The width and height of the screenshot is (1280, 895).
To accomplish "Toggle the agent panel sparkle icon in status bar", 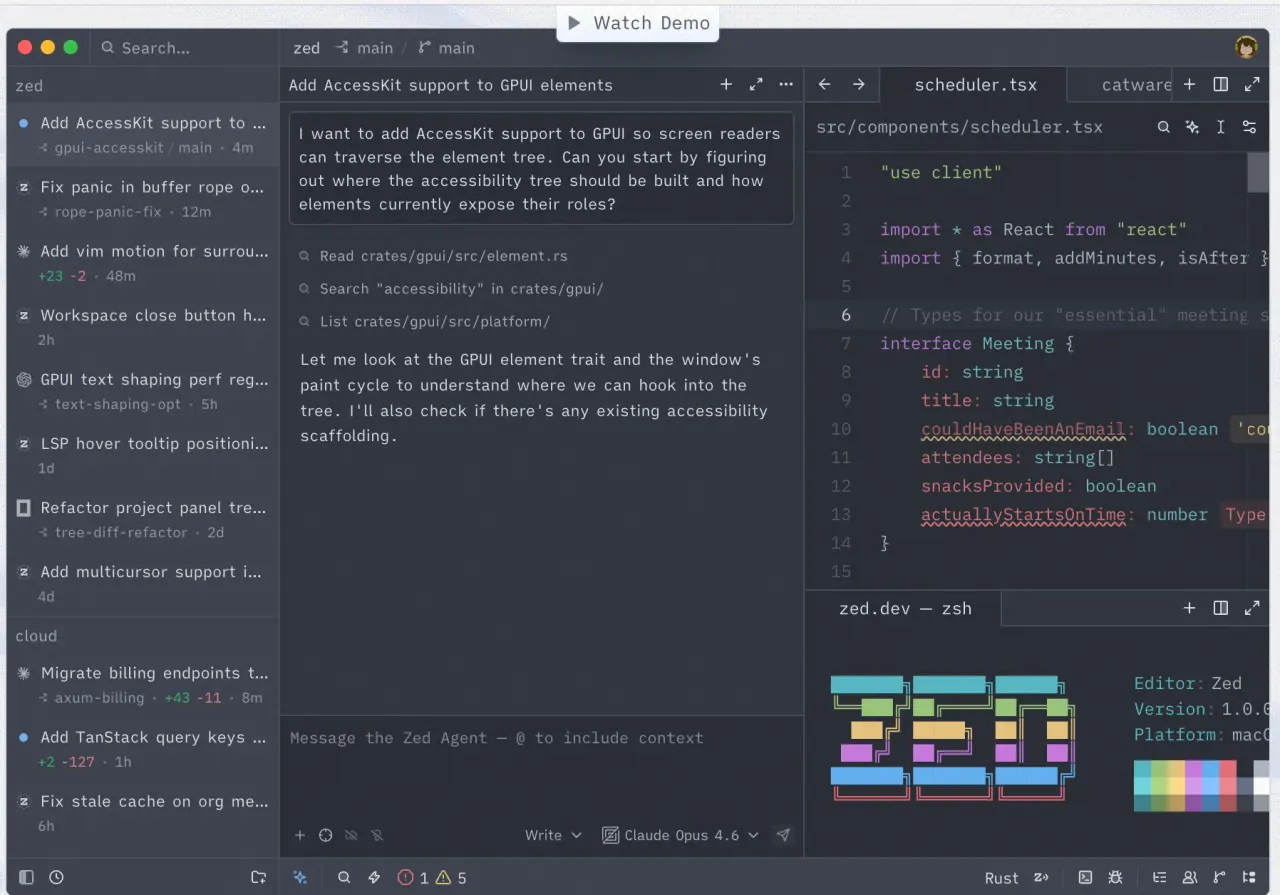I will [x=300, y=877].
